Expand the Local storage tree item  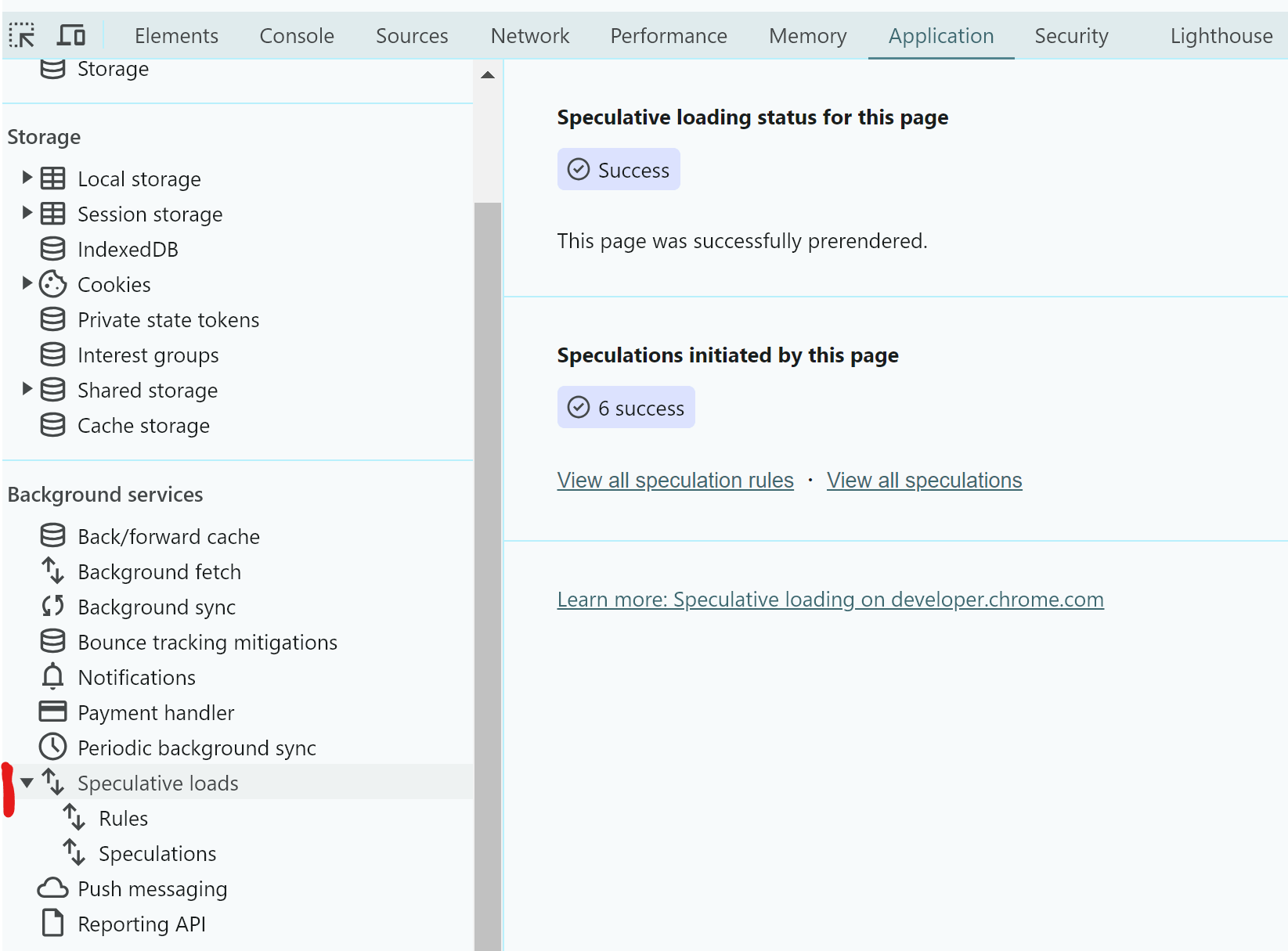tap(27, 178)
